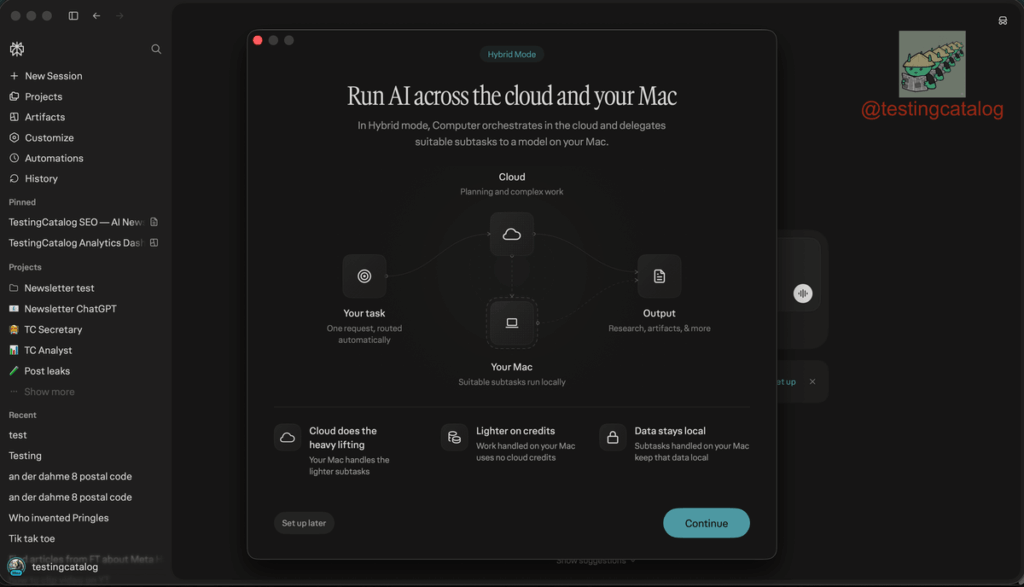Viewport: 1024px width, 587px height.
Task: Click the Cloud icon in diagram
Action: 511,234
